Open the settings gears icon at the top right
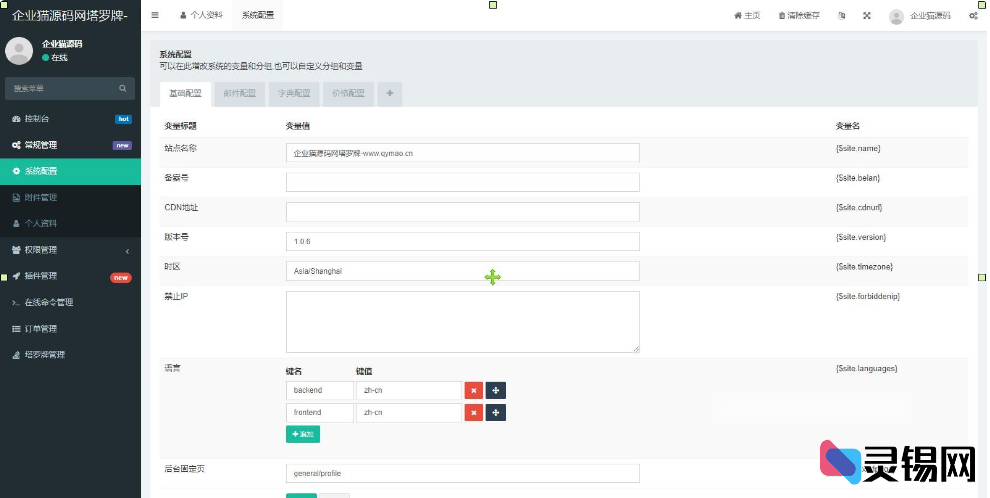The height and width of the screenshot is (498, 990). tap(974, 16)
